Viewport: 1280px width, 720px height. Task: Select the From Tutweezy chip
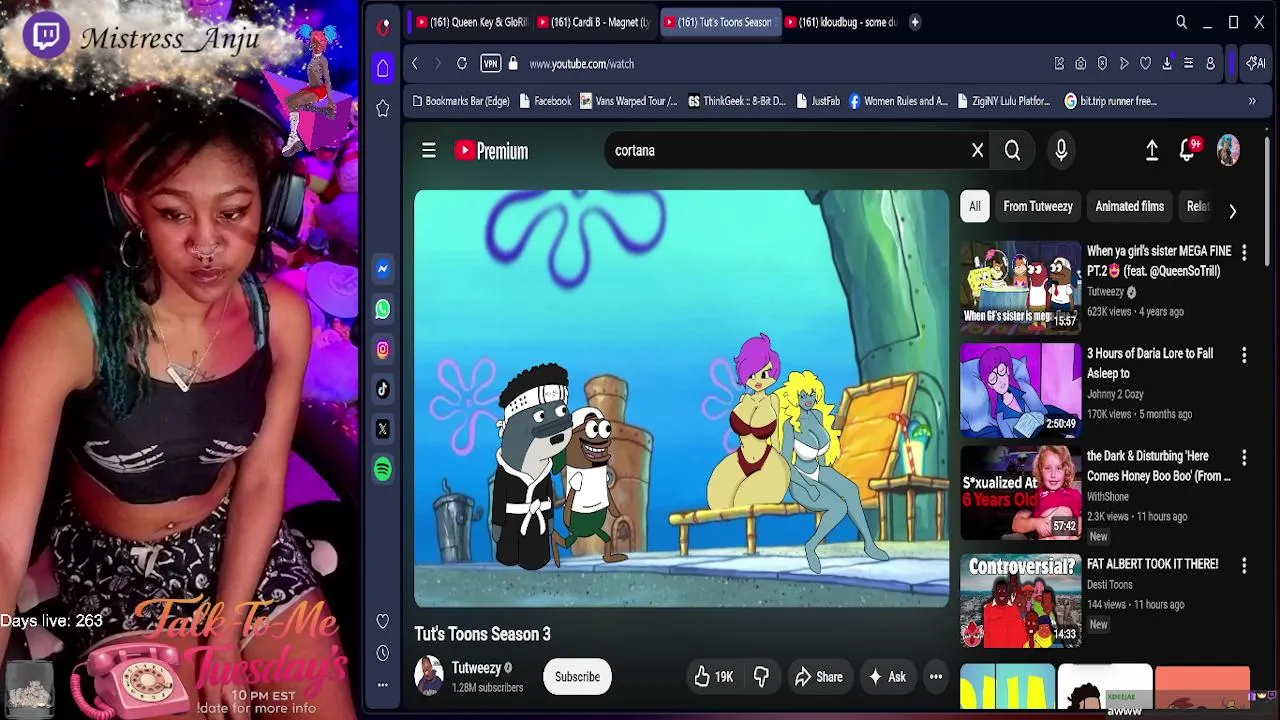tap(1038, 206)
